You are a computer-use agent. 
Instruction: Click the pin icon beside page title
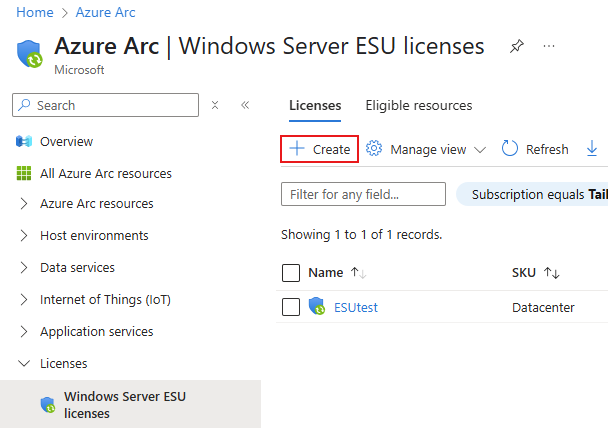click(x=517, y=47)
